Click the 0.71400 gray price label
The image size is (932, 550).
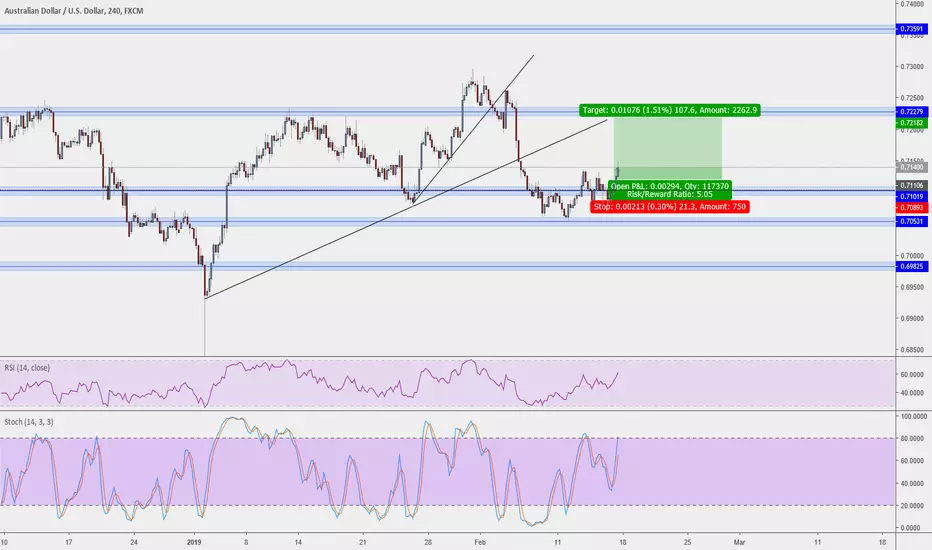point(911,168)
